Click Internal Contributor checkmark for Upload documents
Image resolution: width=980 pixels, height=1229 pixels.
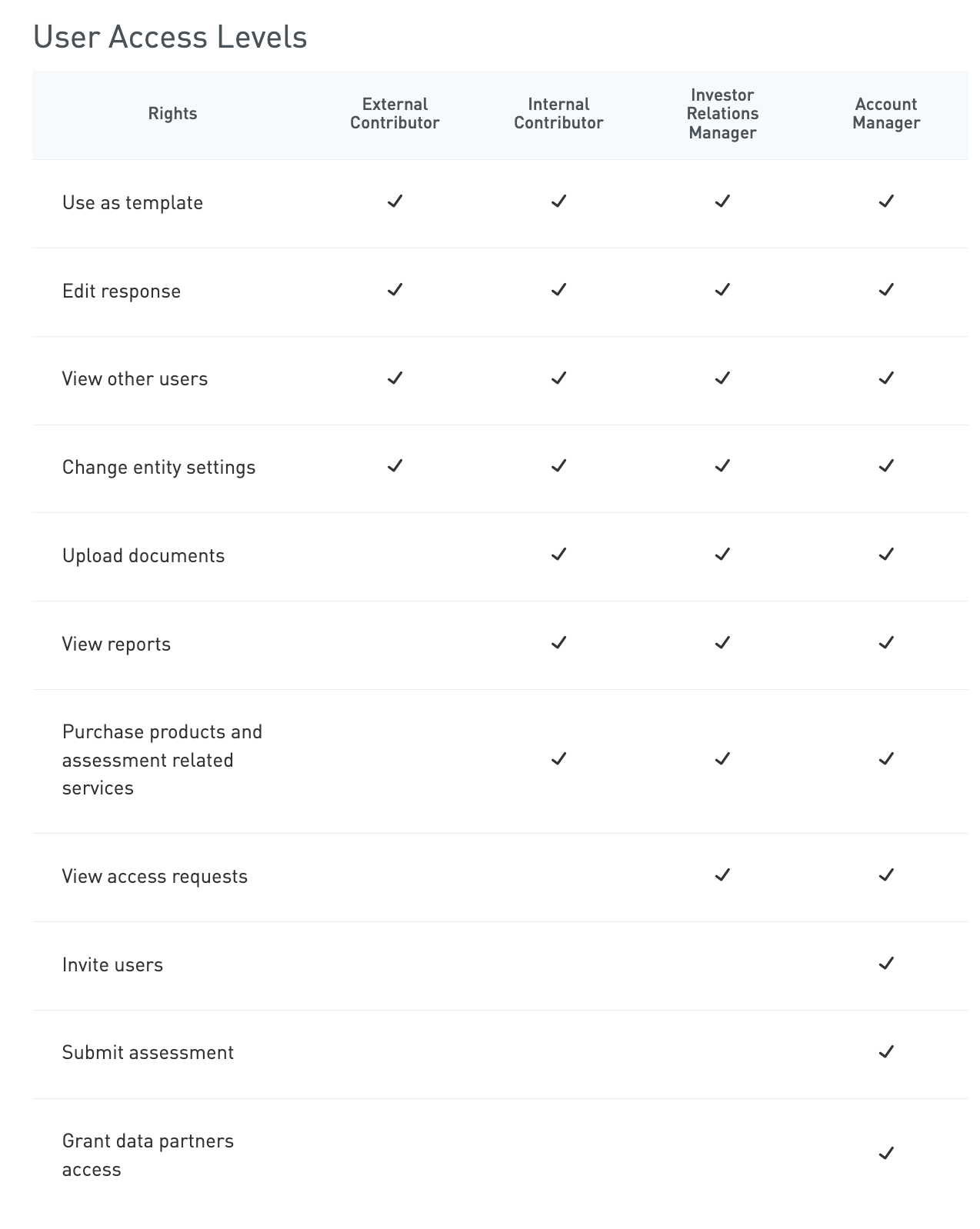558,555
